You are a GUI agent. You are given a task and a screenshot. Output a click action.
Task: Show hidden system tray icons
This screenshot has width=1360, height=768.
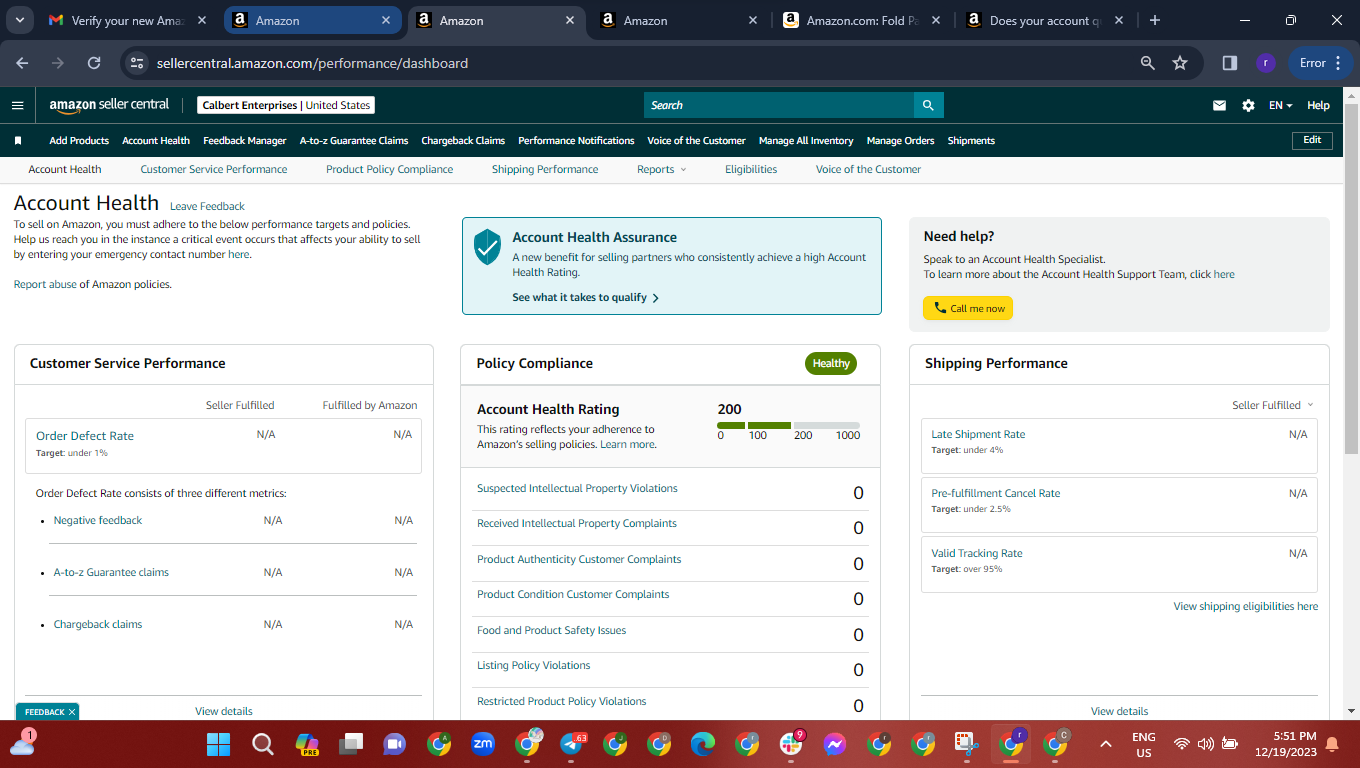(x=1105, y=744)
